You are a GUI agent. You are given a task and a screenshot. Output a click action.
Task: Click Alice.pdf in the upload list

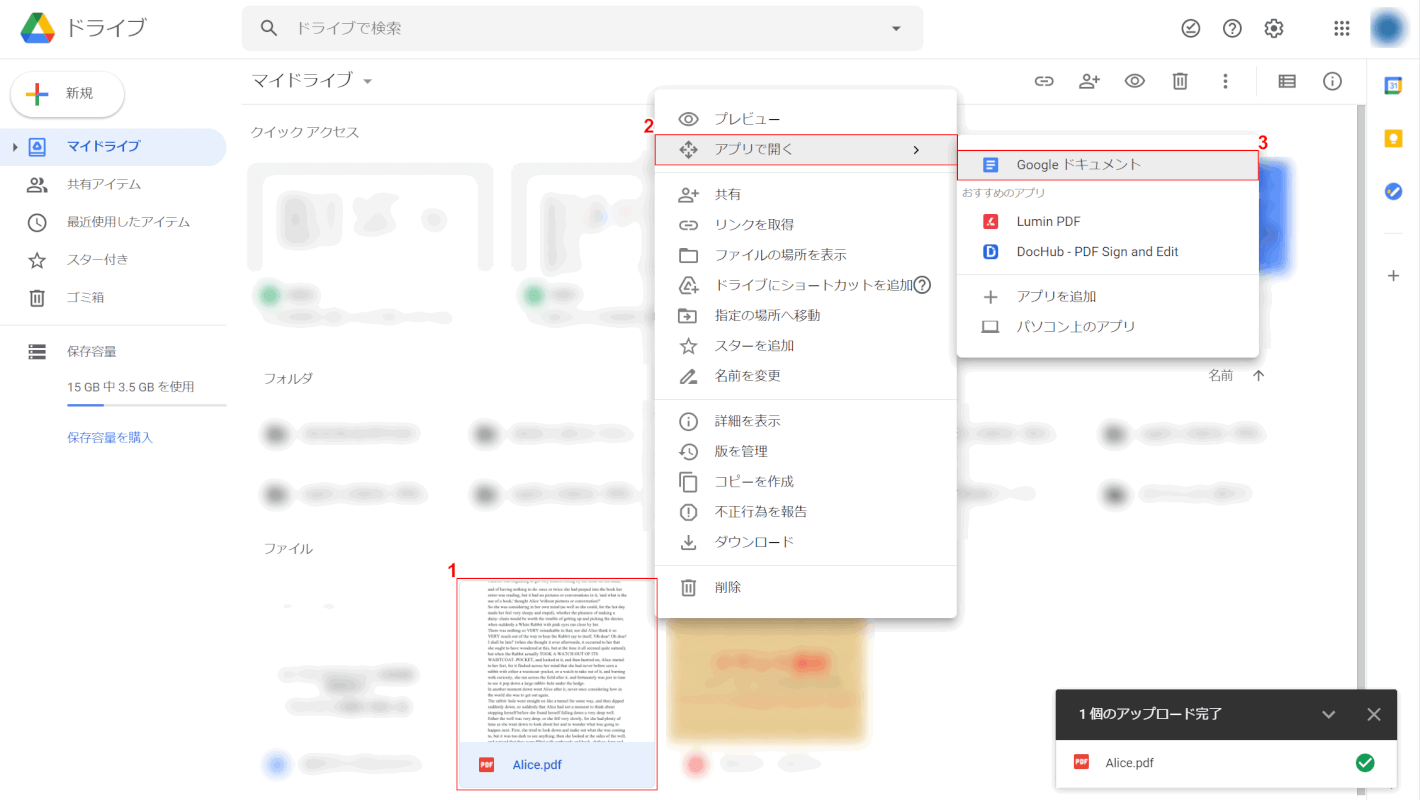[x=1129, y=763]
